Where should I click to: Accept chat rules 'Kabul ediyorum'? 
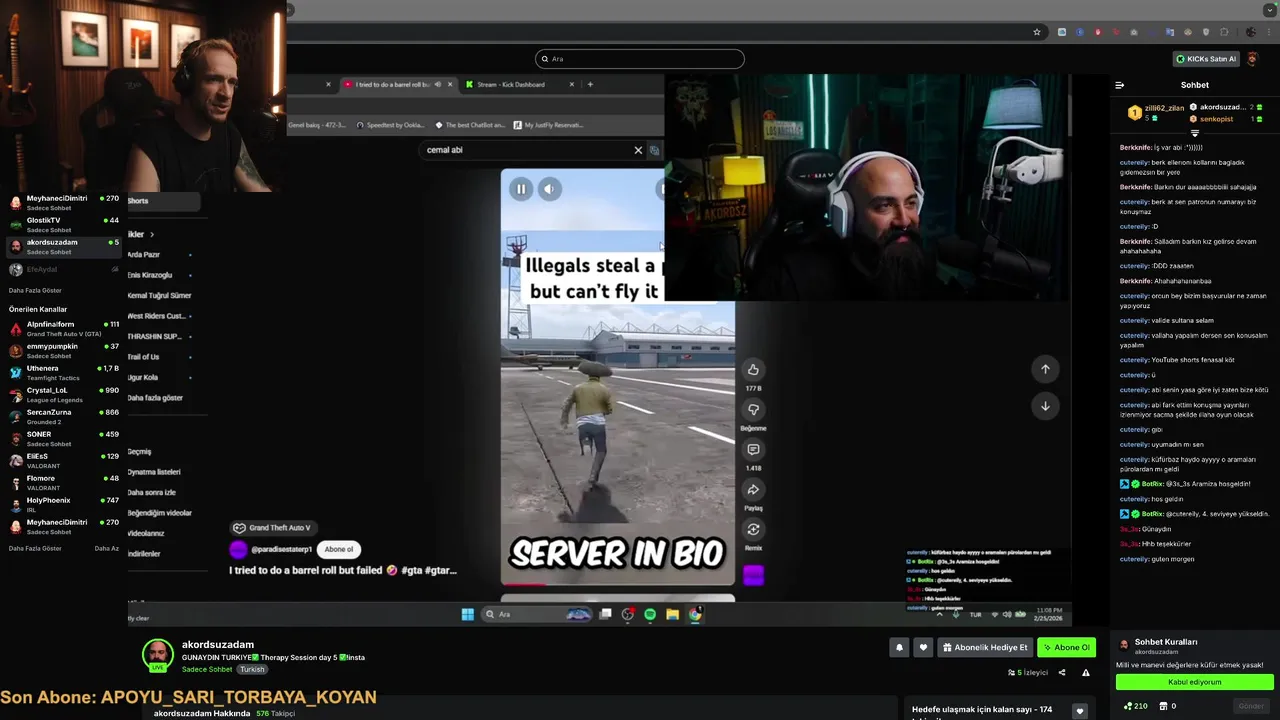click(x=1194, y=682)
